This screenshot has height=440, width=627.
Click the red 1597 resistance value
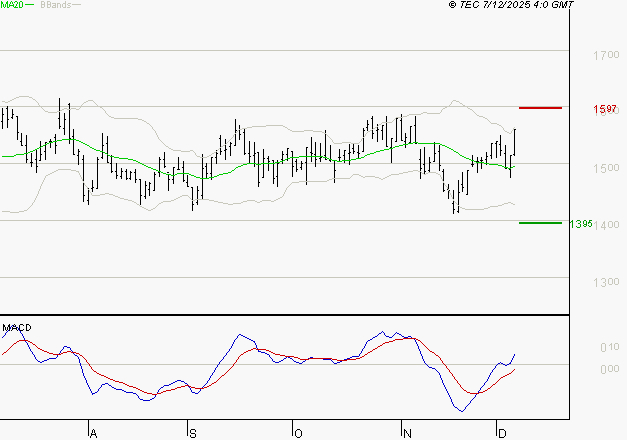(x=605, y=109)
